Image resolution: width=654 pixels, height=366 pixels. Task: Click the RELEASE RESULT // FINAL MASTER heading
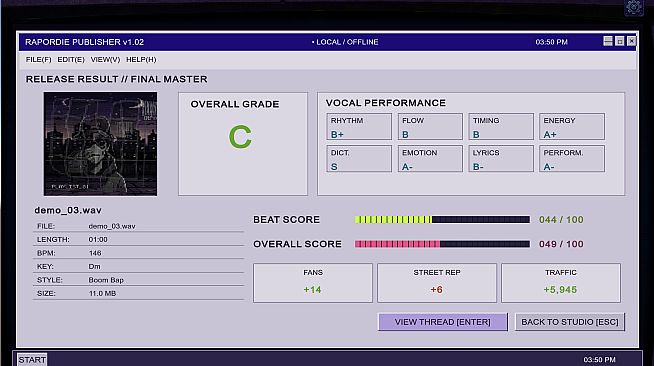[x=116, y=79]
